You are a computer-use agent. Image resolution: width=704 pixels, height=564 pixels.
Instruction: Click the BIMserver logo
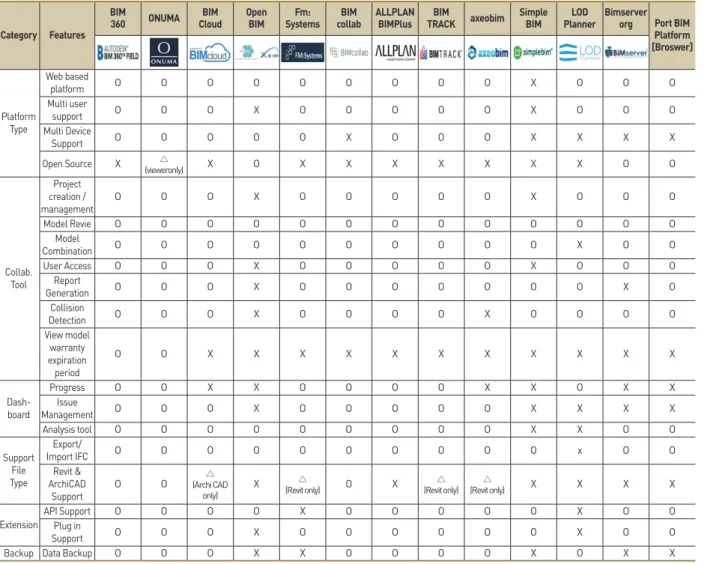click(x=626, y=53)
